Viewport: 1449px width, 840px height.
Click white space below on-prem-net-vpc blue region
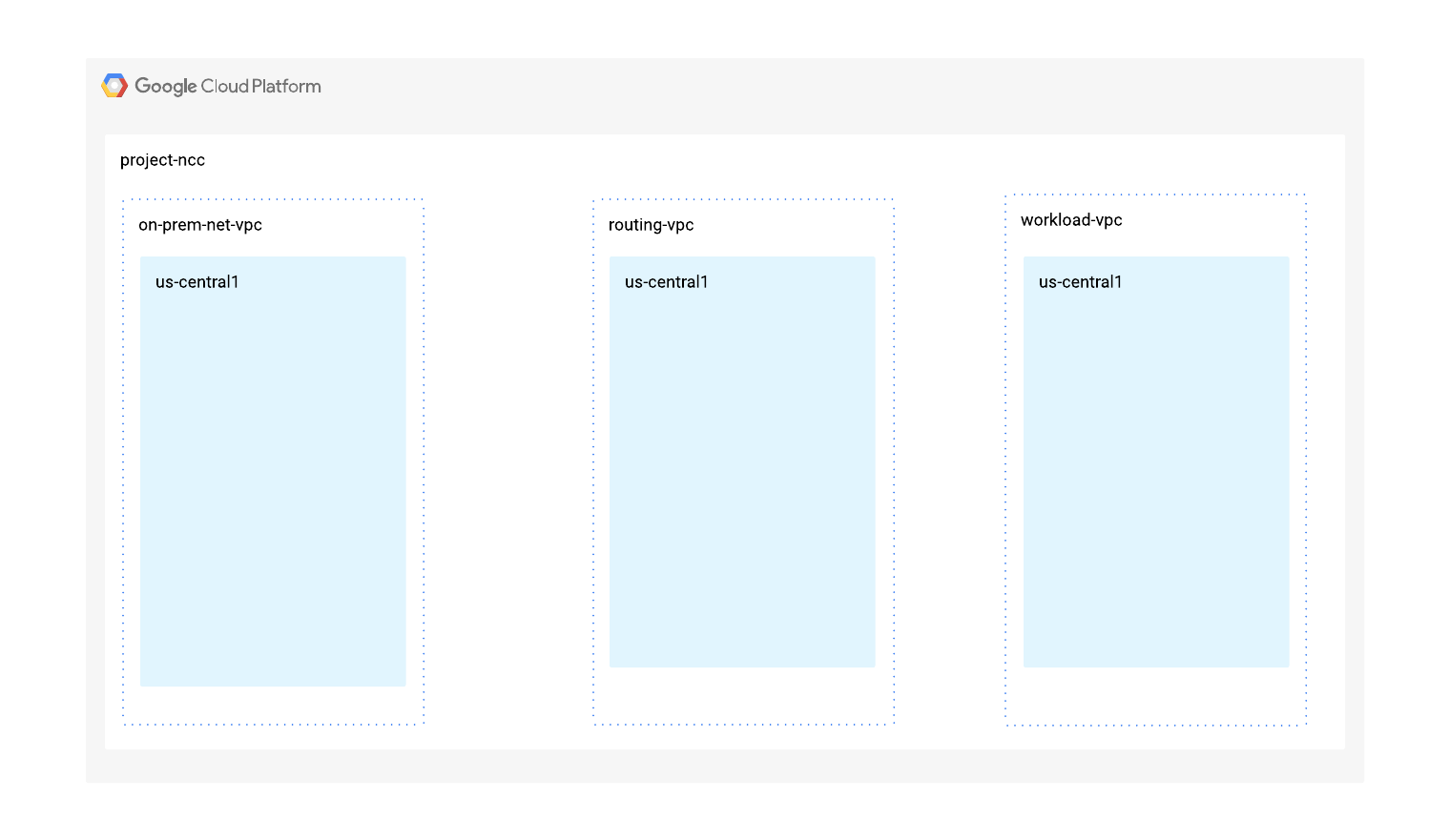tap(273, 705)
